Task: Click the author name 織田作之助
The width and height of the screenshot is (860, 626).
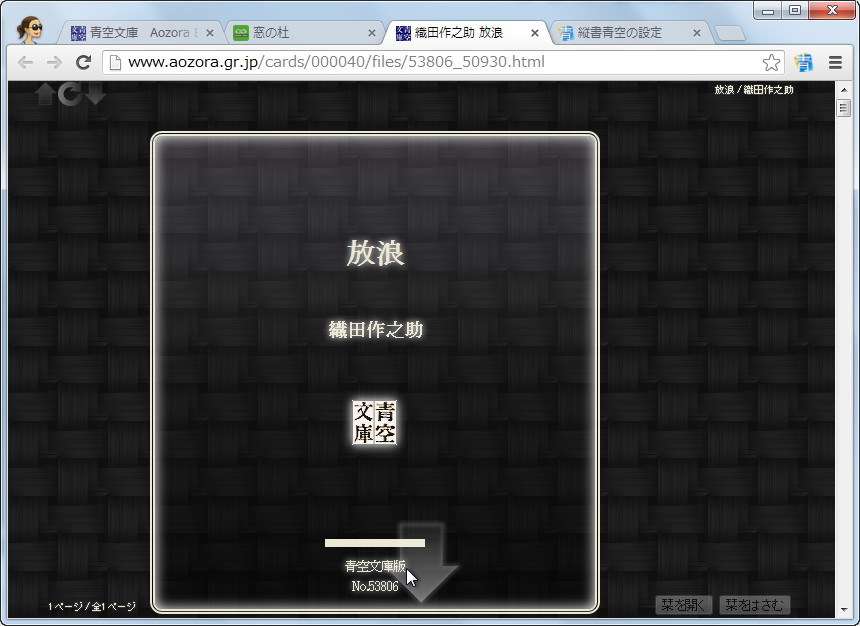Action: pos(376,329)
